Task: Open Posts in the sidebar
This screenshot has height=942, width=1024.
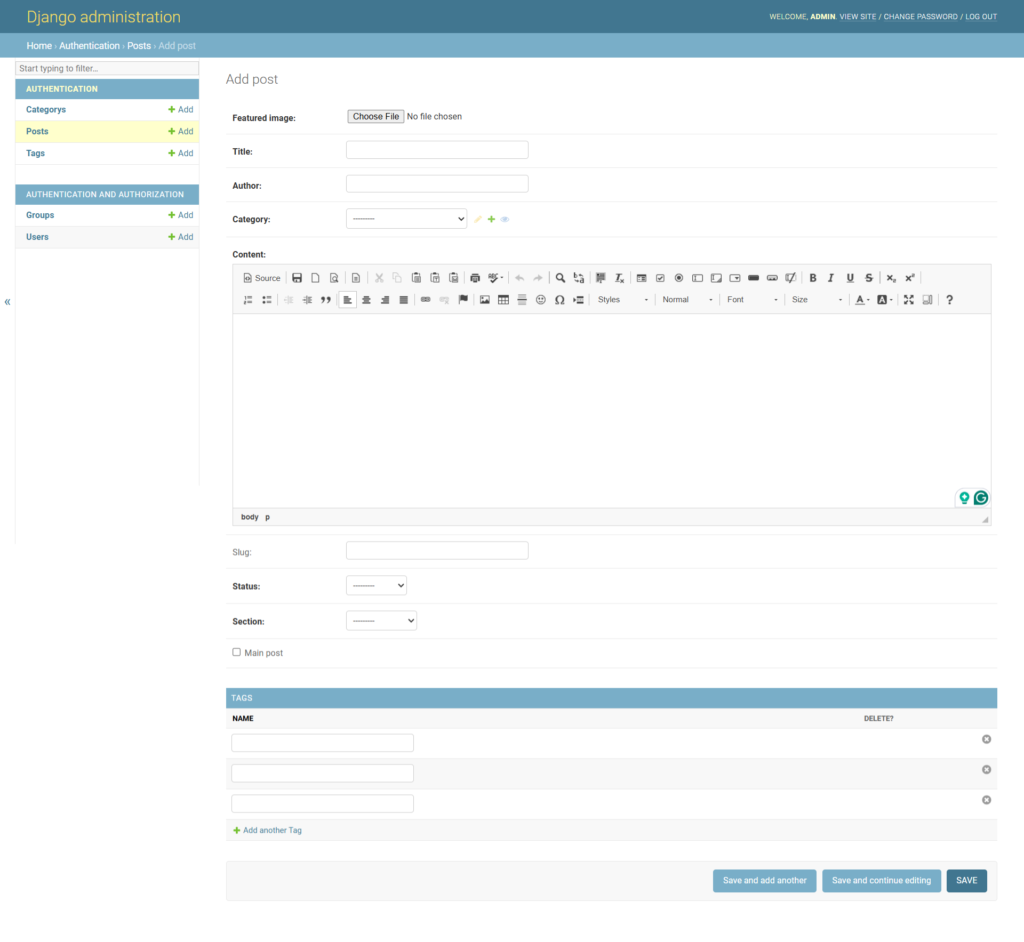Action: coord(37,131)
